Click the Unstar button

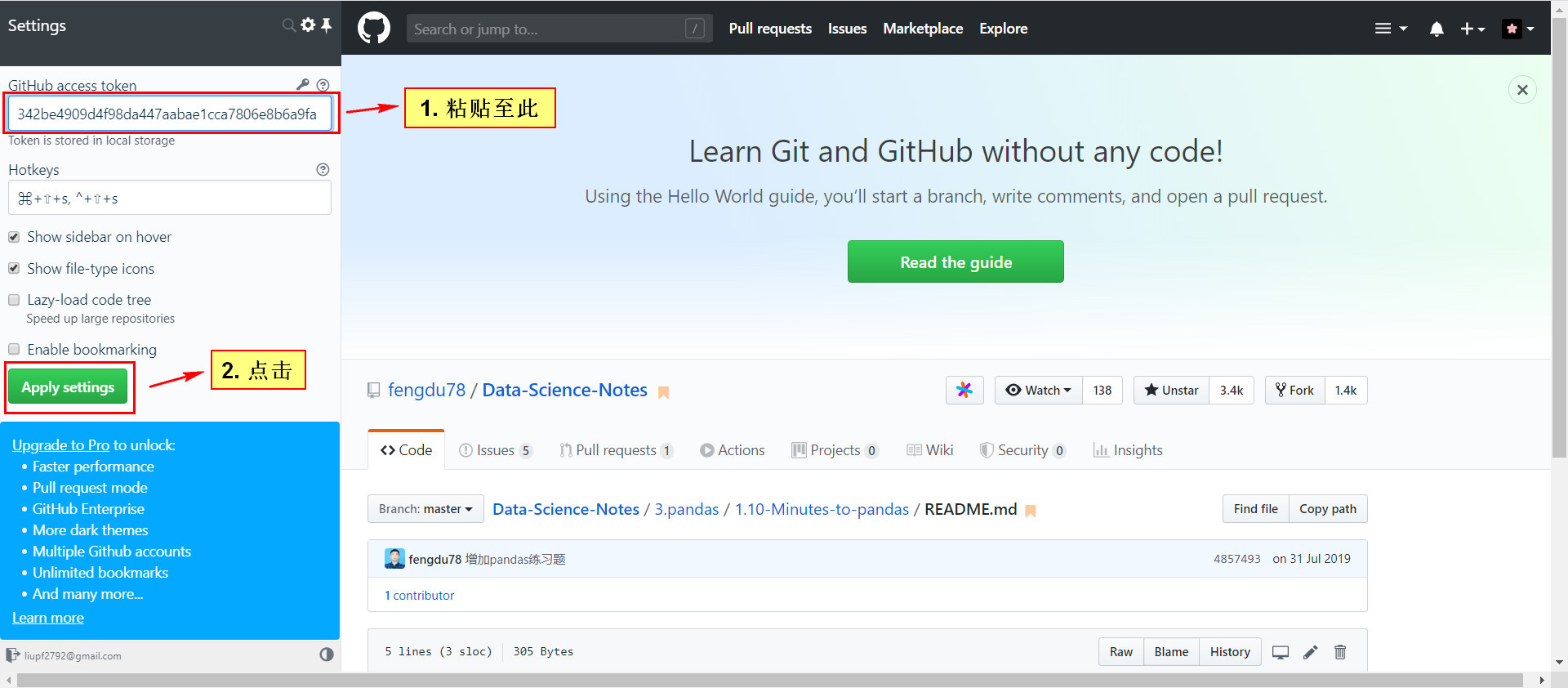(x=1171, y=391)
